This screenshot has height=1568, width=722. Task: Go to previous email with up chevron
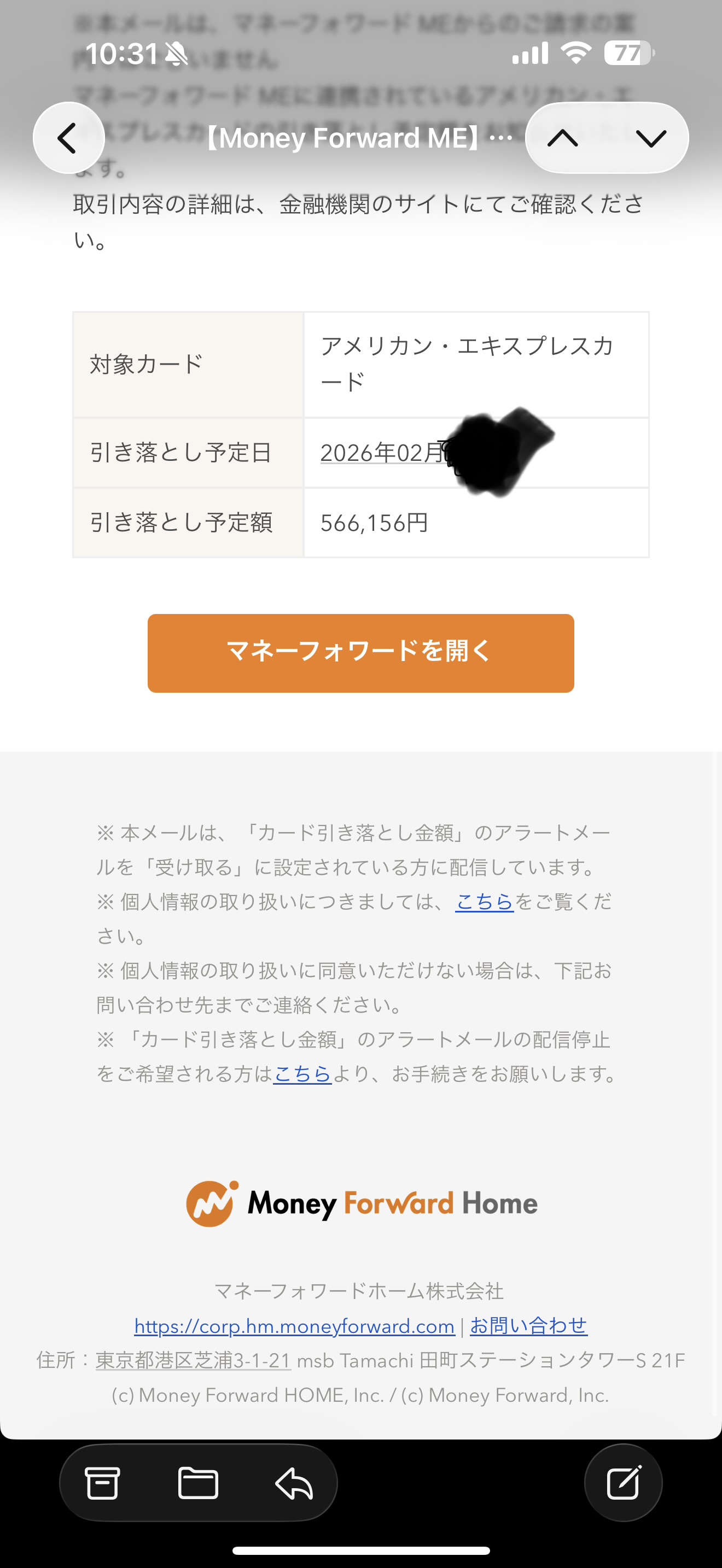(563, 139)
